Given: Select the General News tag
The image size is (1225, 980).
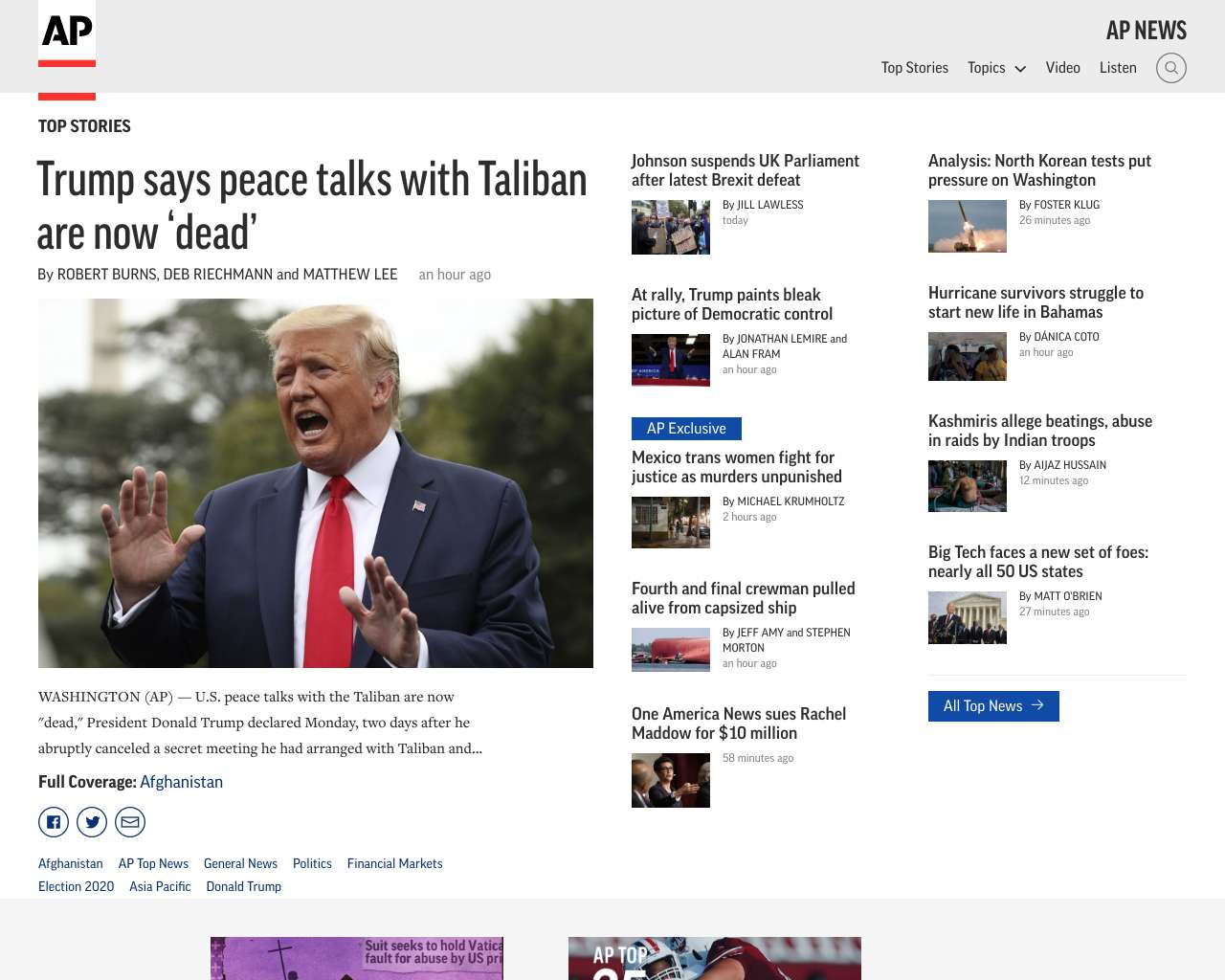Looking at the screenshot, I should tap(240, 863).
